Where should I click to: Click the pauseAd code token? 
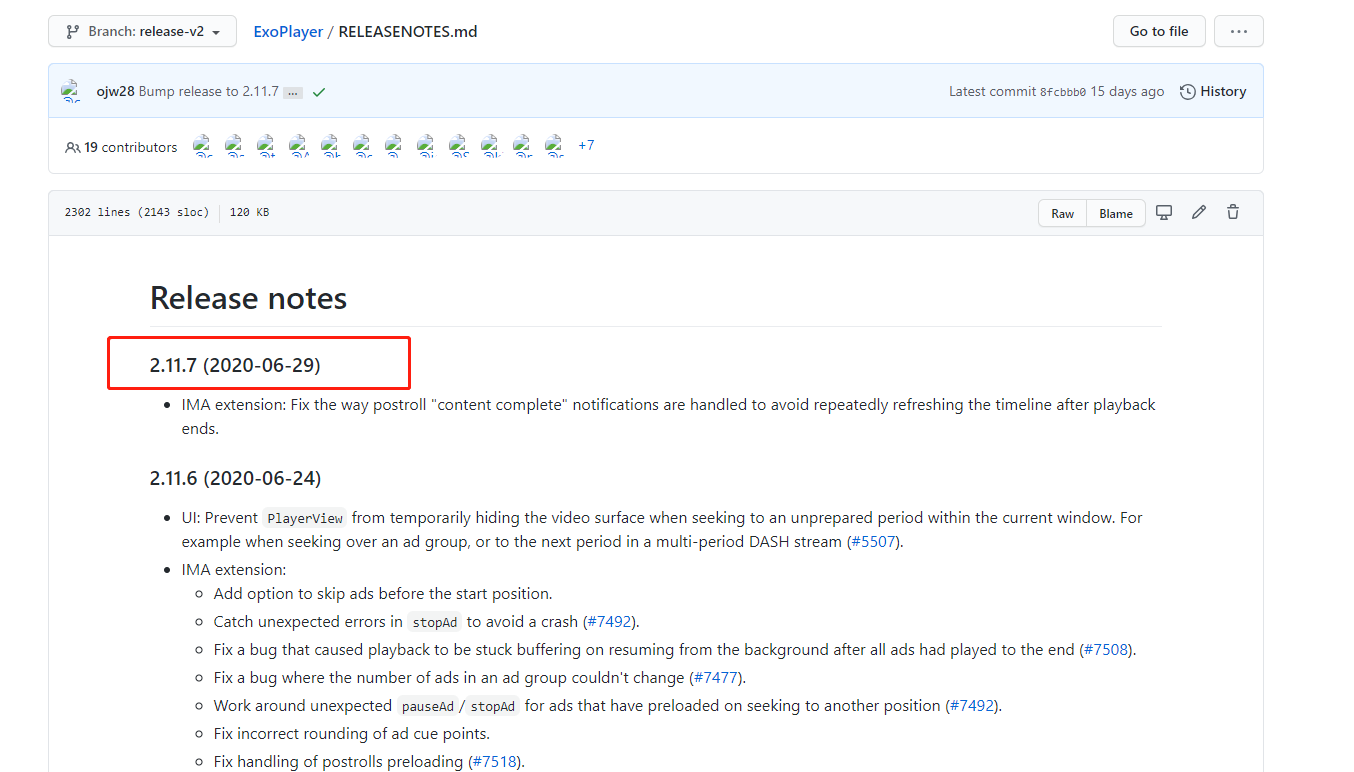pyautogui.click(x=427, y=706)
